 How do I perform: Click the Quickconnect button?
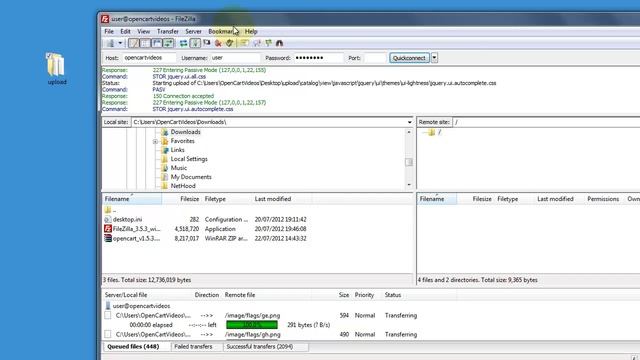(x=409, y=58)
